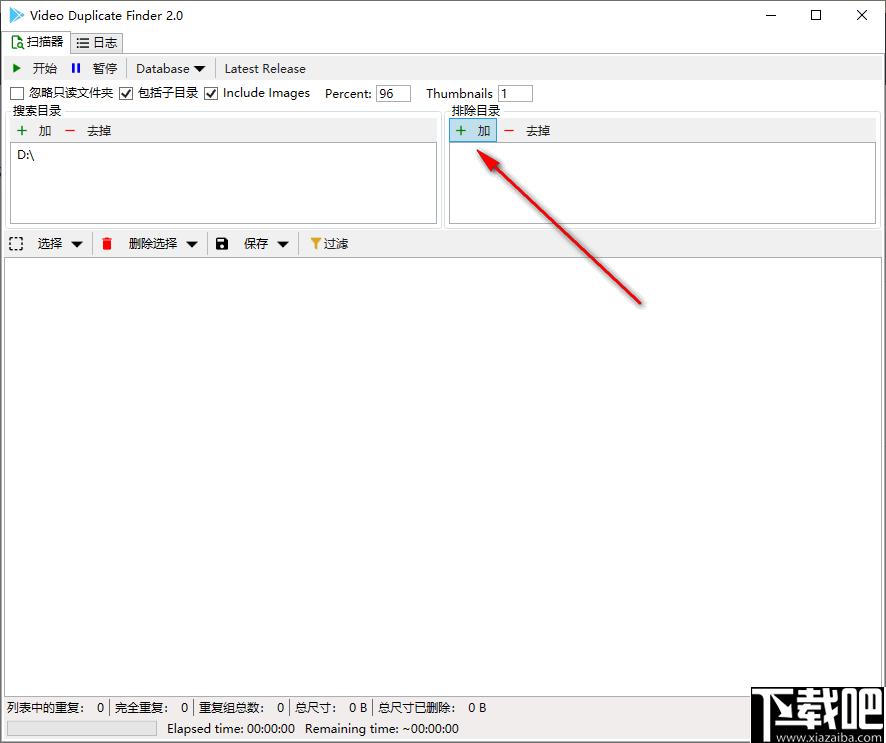Click the scanner tab's magnifier document icon
Viewport: 886px width, 743px height.
click(x=18, y=42)
